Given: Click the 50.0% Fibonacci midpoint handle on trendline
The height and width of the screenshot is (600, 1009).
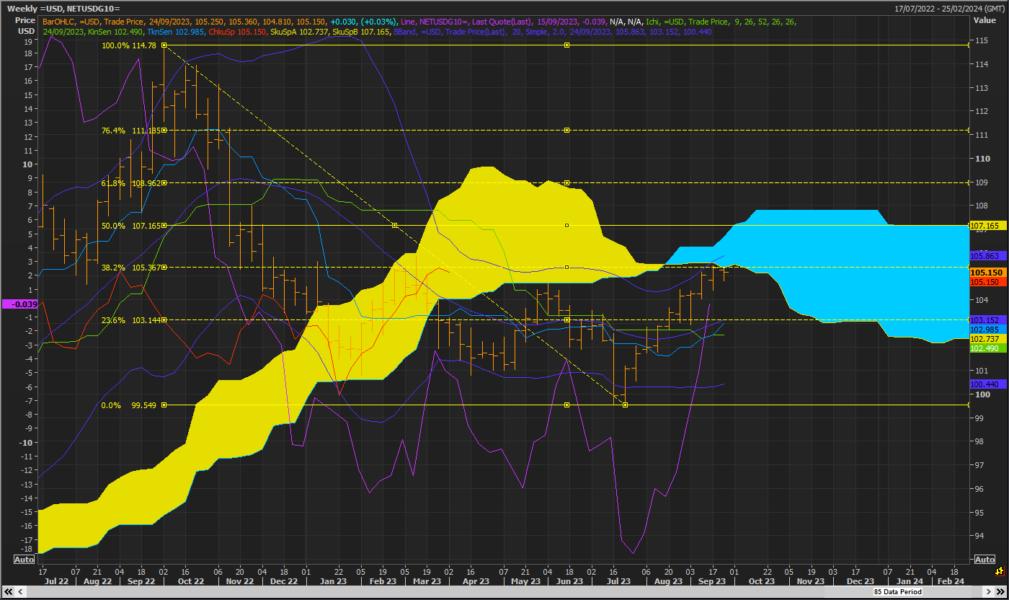Looking at the screenshot, I should [394, 225].
